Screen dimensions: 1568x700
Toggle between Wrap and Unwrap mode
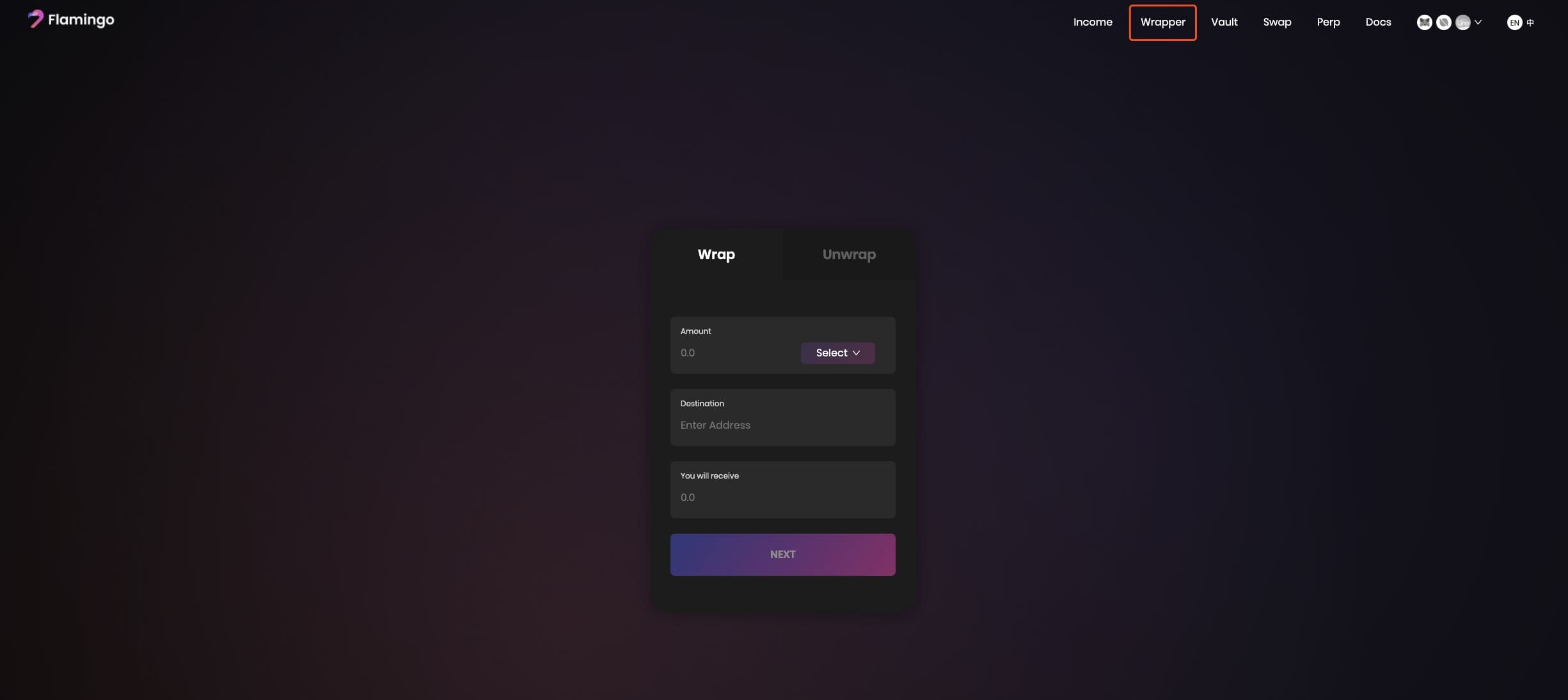pos(849,254)
